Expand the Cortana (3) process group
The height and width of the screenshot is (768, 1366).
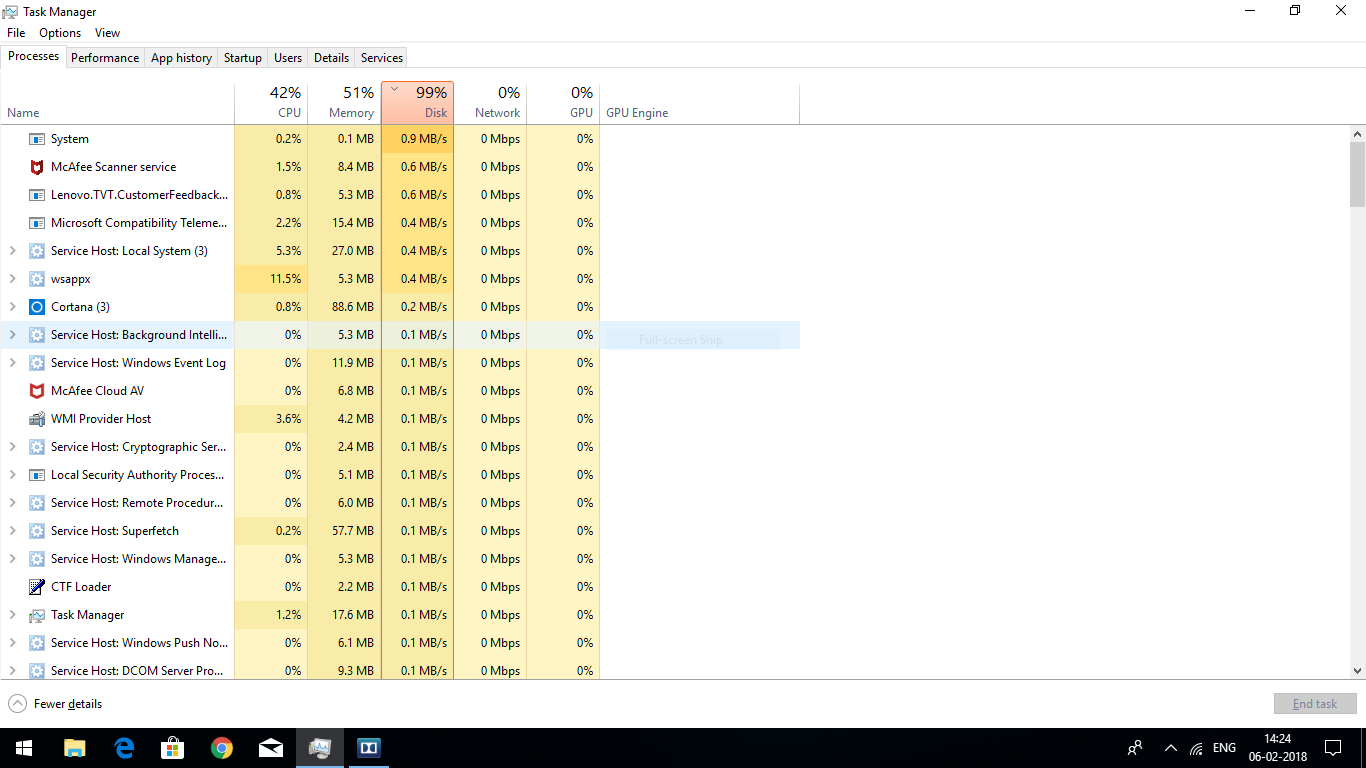point(12,307)
